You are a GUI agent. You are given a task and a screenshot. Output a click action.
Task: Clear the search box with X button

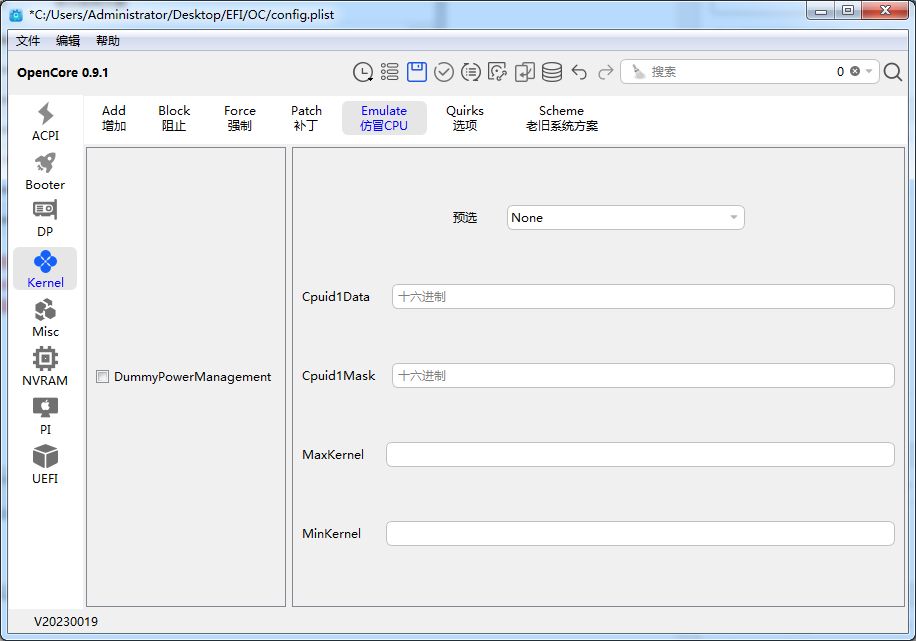pyautogui.click(x=855, y=72)
